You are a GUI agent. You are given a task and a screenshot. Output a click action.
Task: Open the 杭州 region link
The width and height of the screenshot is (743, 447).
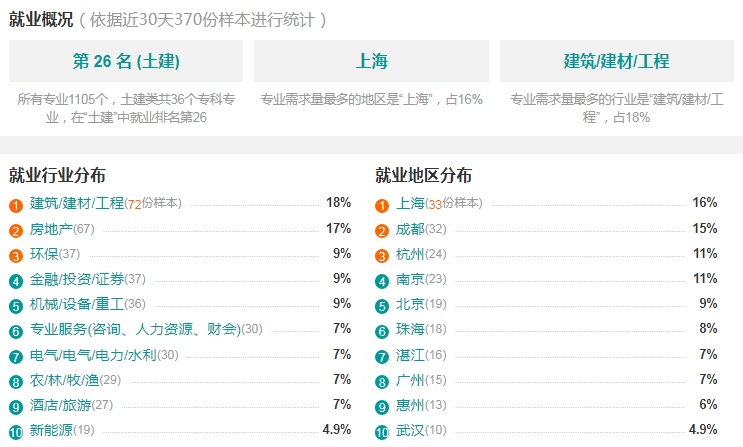click(x=410, y=254)
